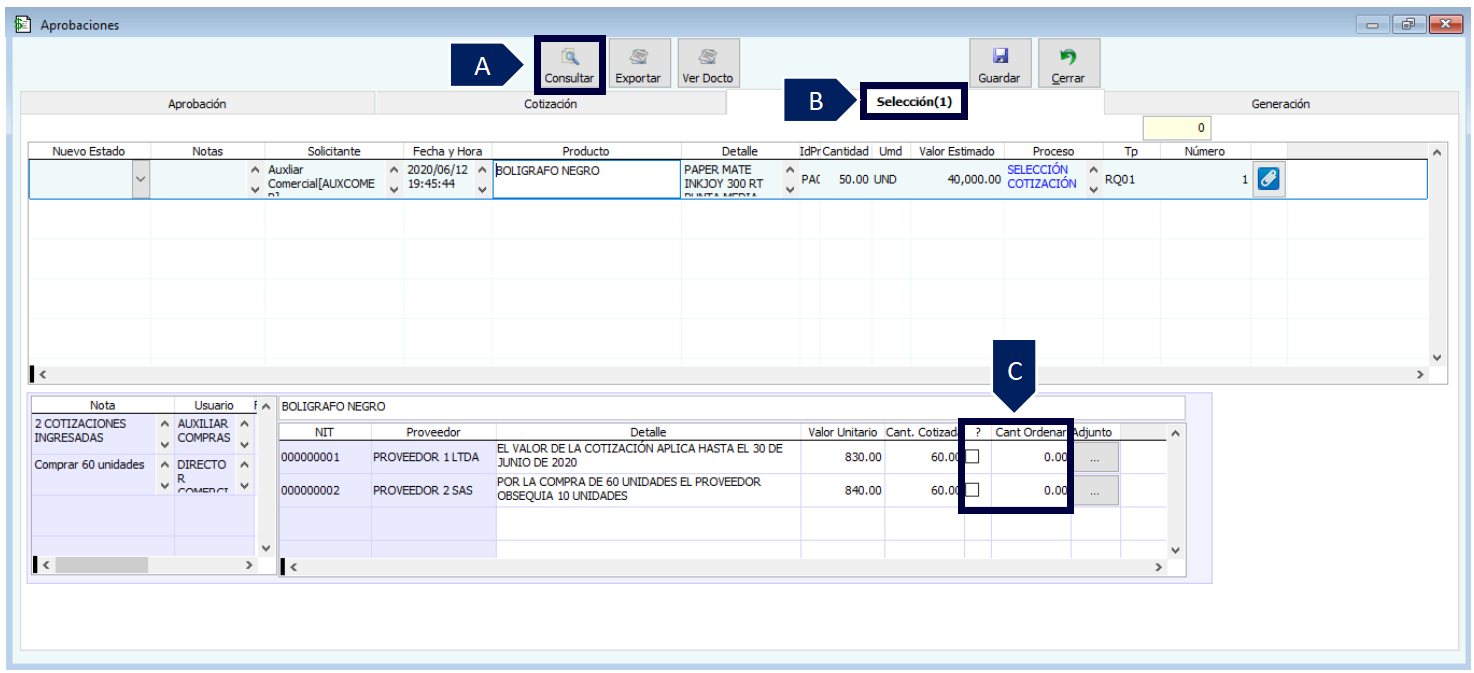Save changes with Guardar button
Screen dimensions: 1474x673
coord(999,64)
